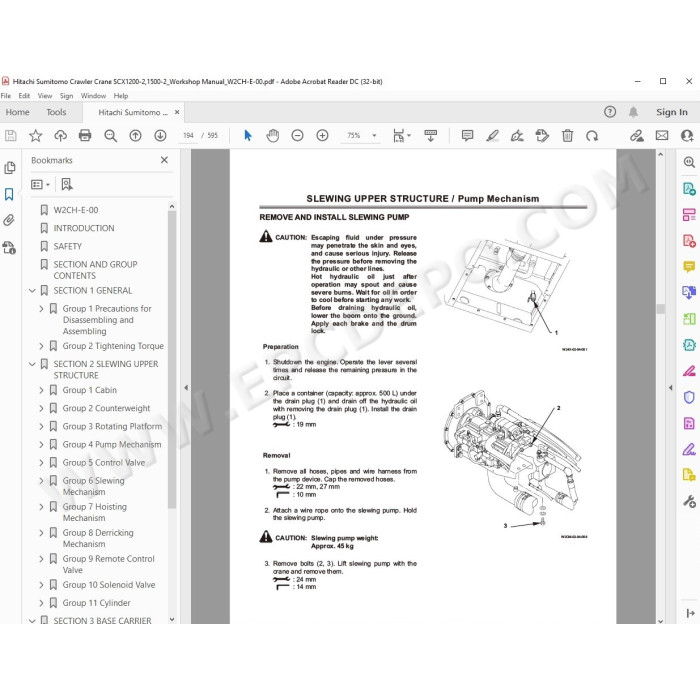Open the Sign menu

[67, 96]
